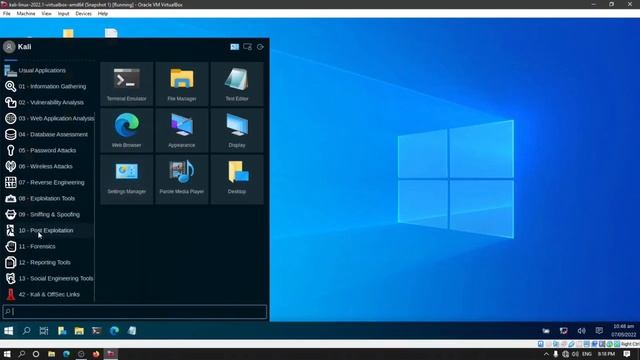Open VirtualBox View menu
Screen dimensions: 640x360
pyautogui.click(x=47, y=13)
